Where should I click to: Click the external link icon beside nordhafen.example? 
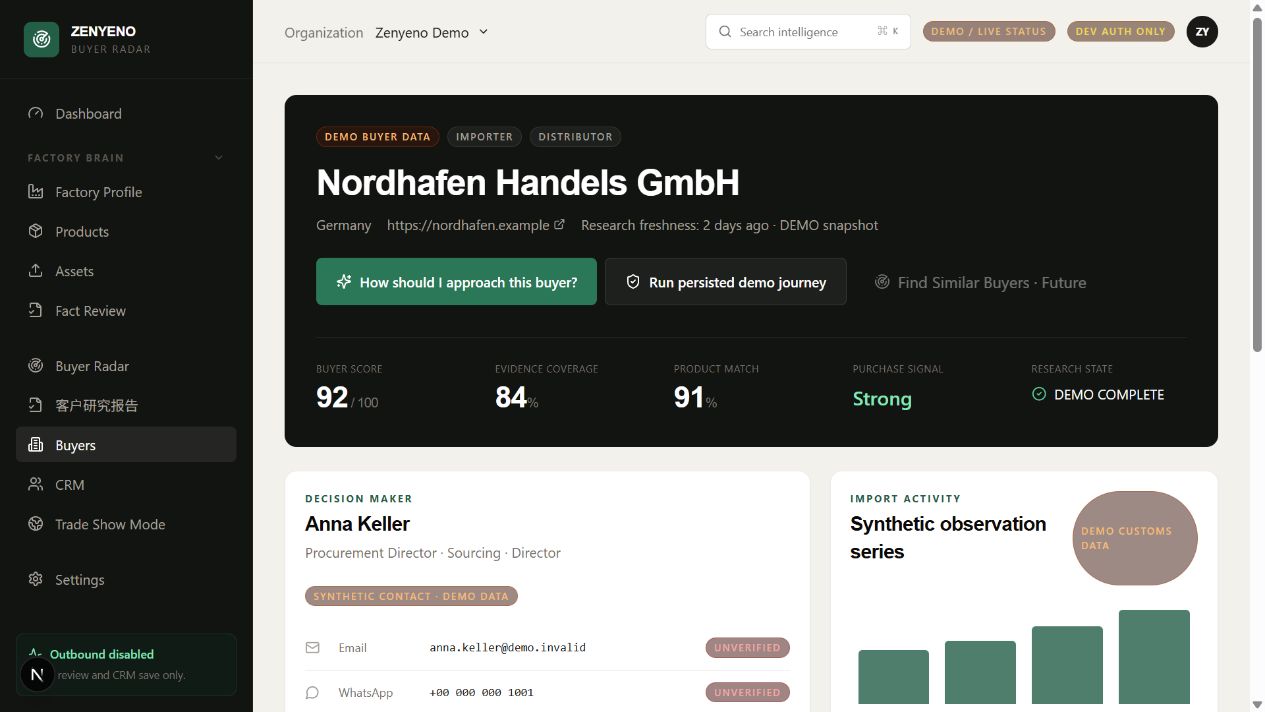(x=559, y=225)
